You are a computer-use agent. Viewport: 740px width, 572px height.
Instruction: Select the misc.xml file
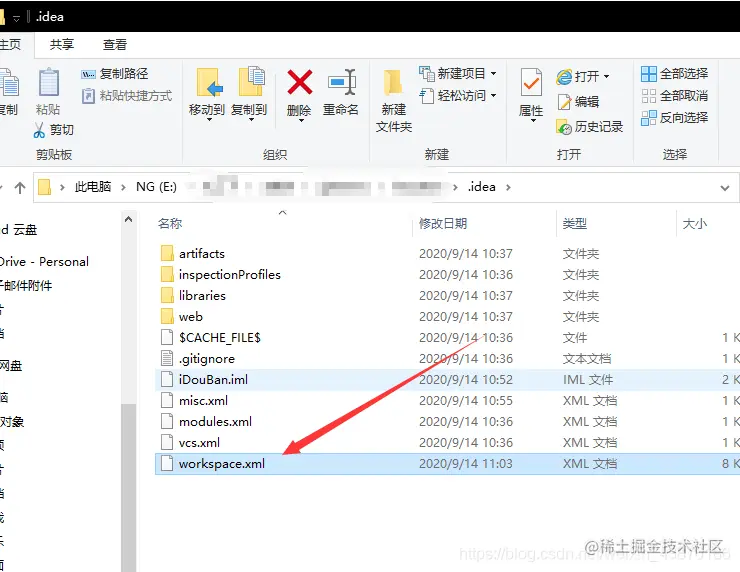tap(203, 401)
